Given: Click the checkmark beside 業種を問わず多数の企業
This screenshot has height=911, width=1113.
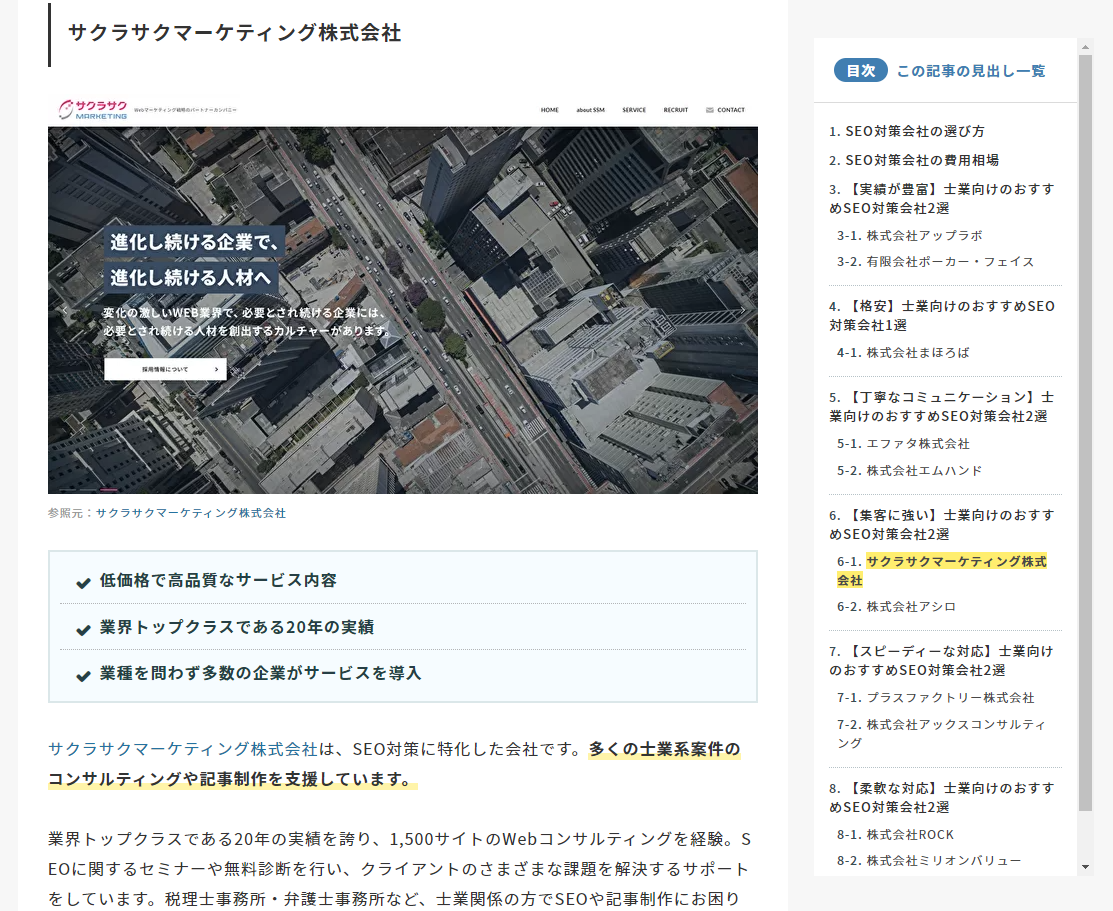Looking at the screenshot, I should click(83, 676).
